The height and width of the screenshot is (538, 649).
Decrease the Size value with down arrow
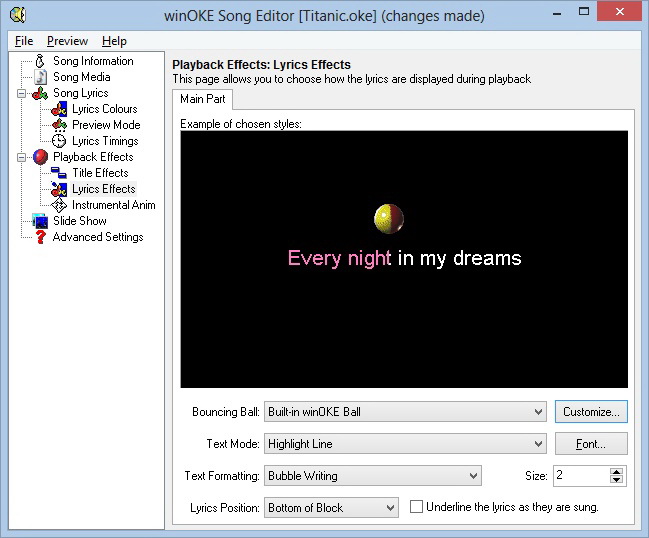coord(617,480)
